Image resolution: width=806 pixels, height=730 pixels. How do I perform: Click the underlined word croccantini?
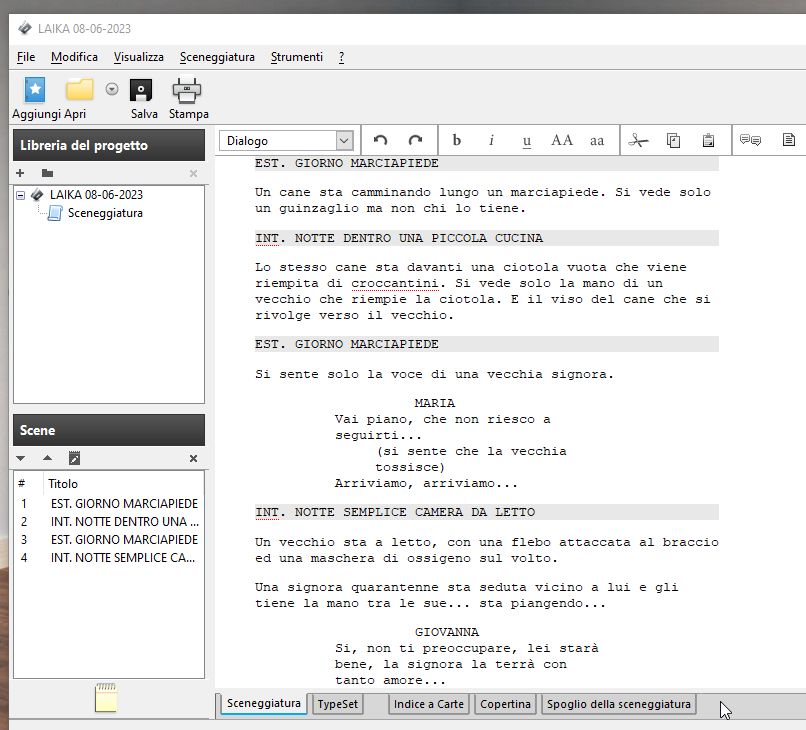395,283
